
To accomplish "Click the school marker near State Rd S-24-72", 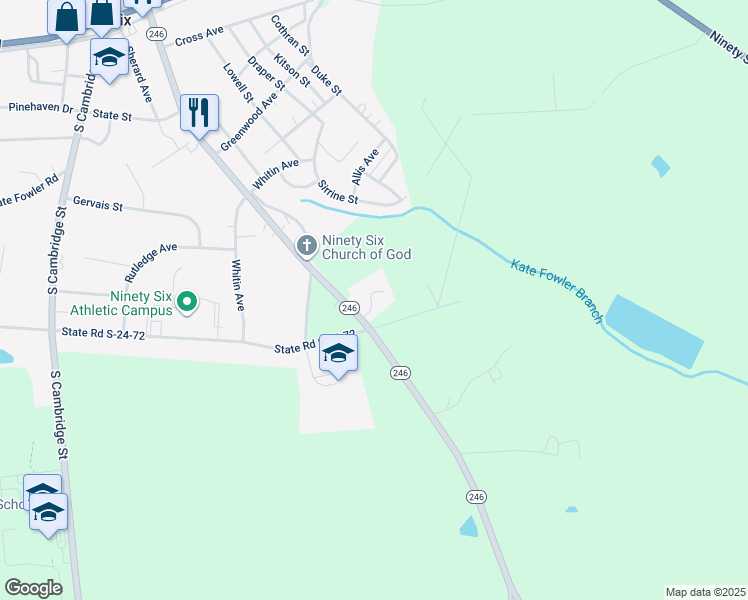I will click(x=338, y=355).
